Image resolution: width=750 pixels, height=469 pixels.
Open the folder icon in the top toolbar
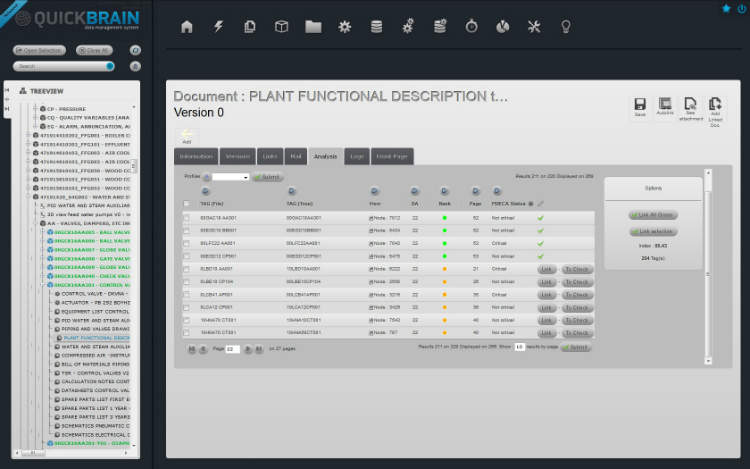313,26
